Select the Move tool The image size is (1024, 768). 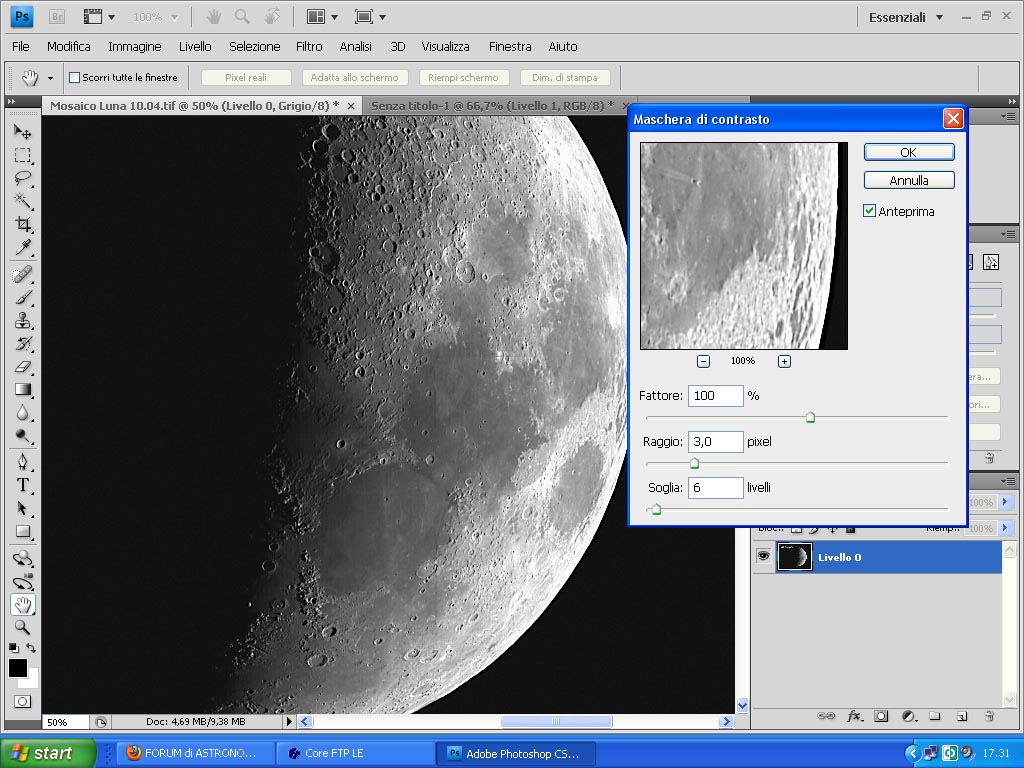[x=22, y=132]
